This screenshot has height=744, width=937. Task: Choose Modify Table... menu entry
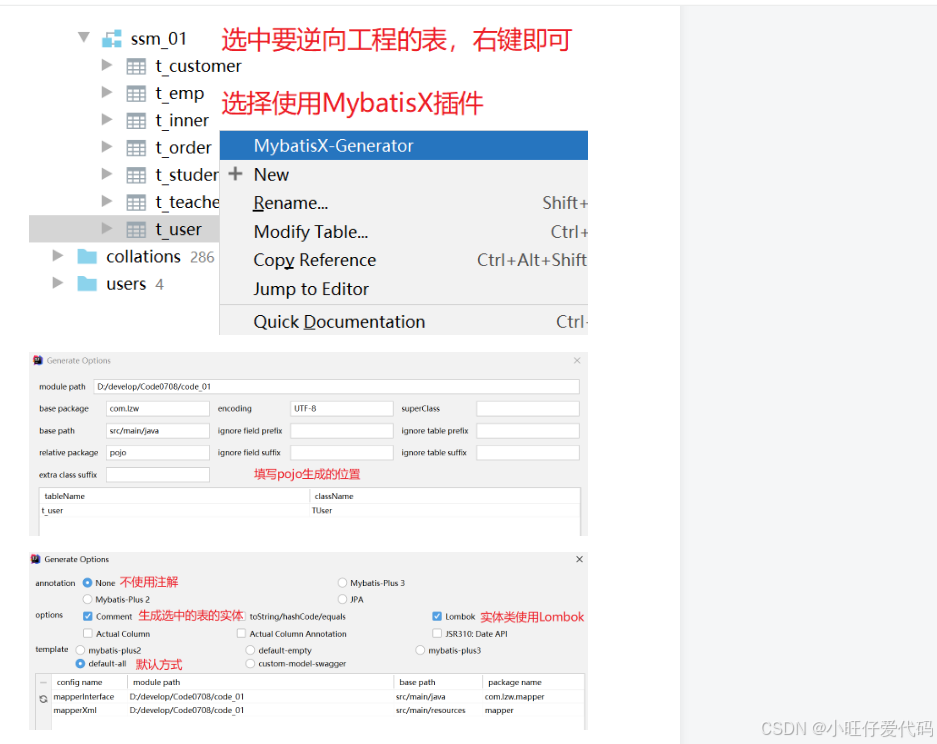(403, 232)
